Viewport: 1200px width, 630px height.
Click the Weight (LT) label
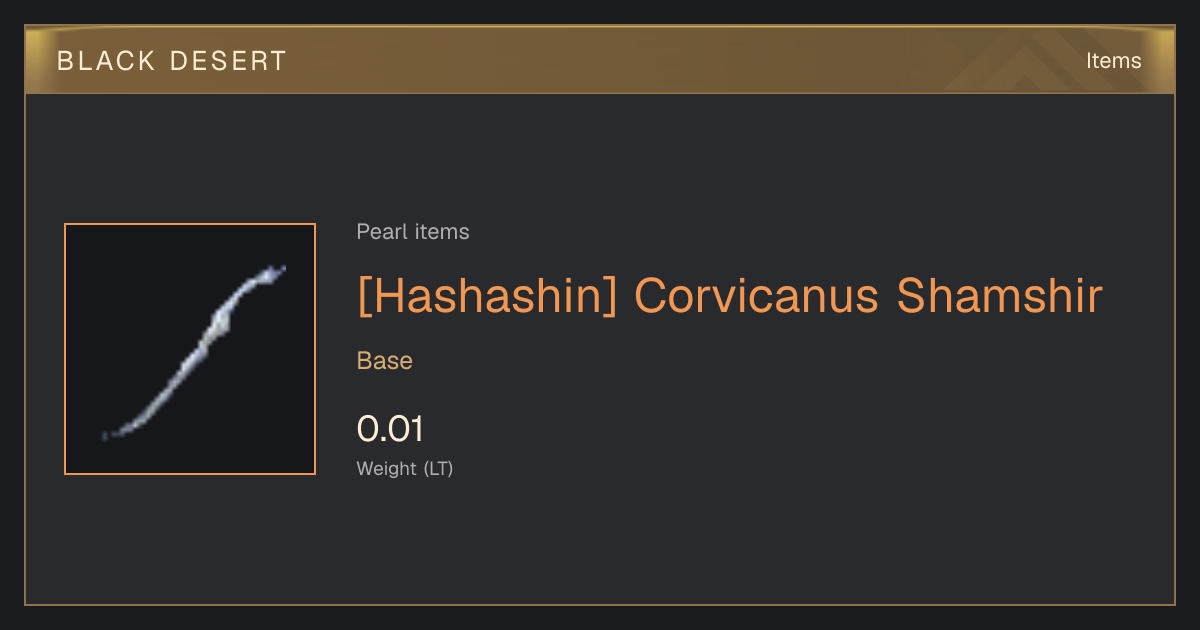[x=405, y=468]
